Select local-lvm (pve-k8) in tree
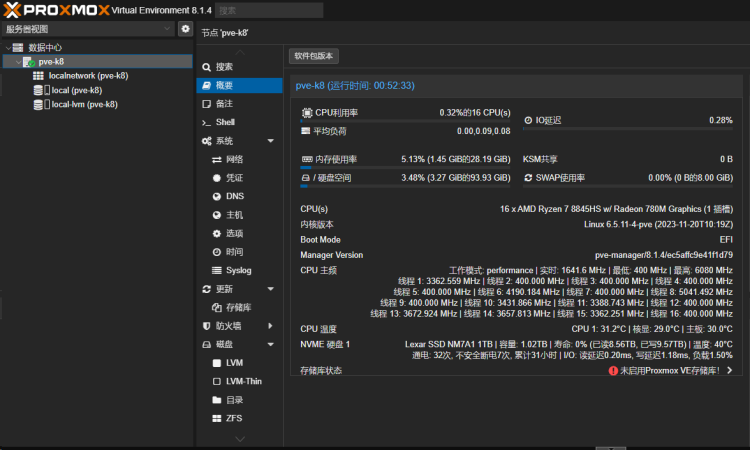 85,104
